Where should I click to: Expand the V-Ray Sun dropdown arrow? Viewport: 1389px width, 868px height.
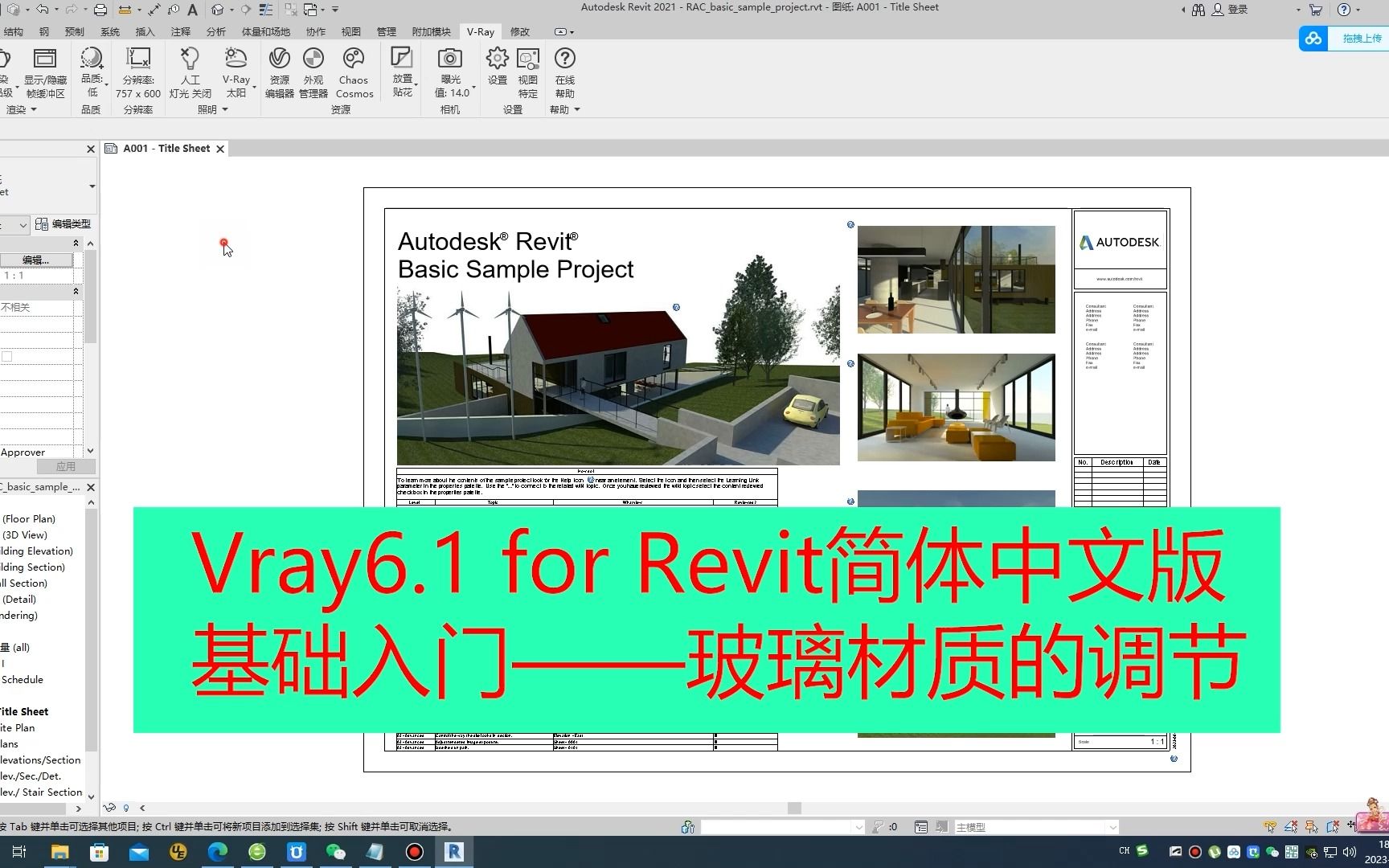click(254, 87)
